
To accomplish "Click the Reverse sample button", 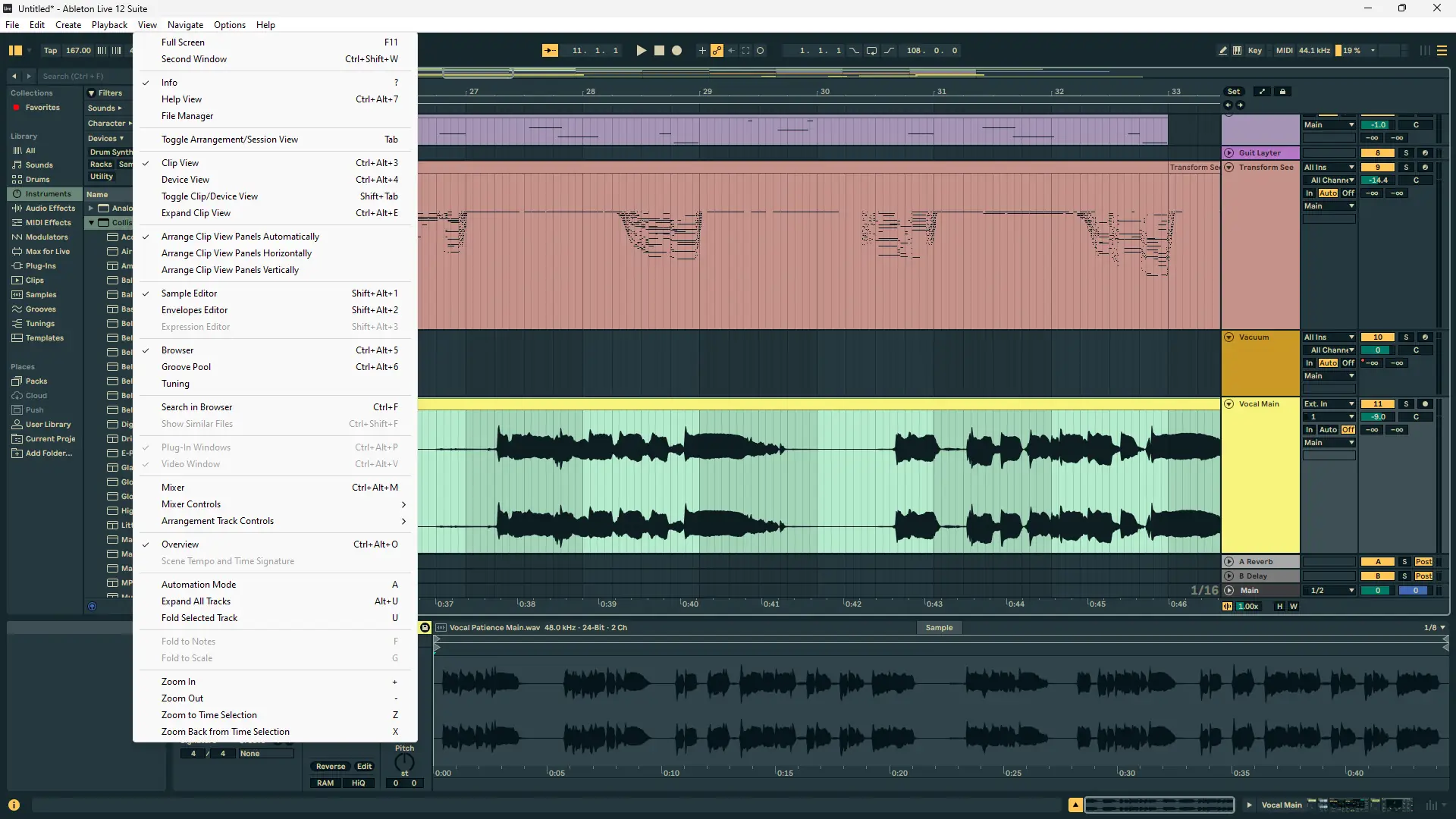I will point(330,767).
